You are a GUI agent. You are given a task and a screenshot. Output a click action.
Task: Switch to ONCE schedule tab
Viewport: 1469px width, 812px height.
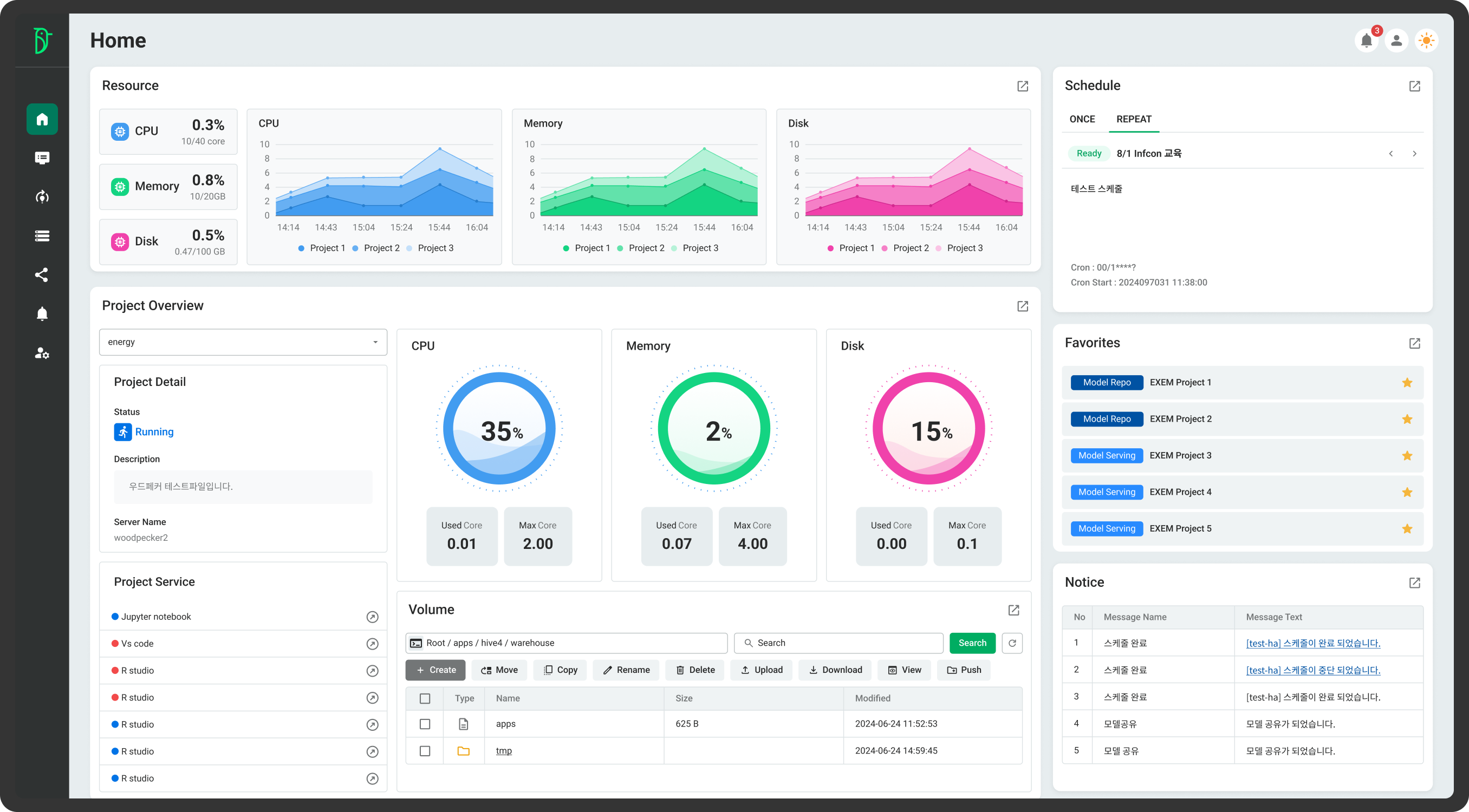coord(1082,119)
